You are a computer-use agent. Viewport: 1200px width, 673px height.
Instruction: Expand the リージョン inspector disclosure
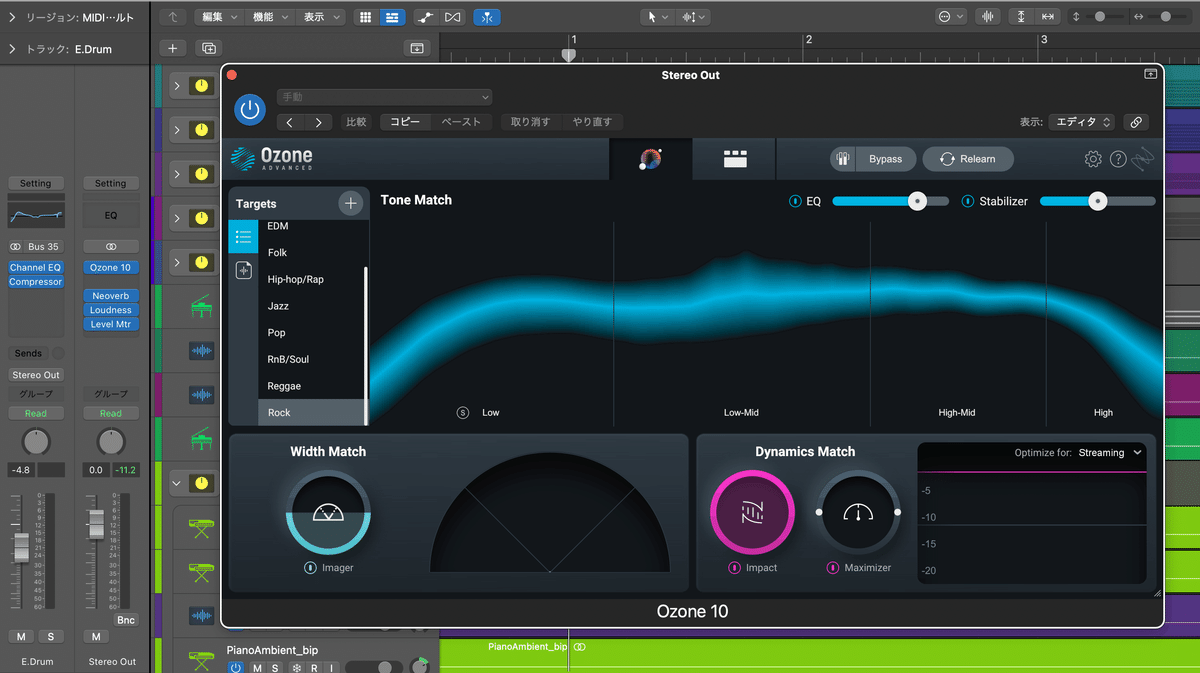[x=12, y=17]
